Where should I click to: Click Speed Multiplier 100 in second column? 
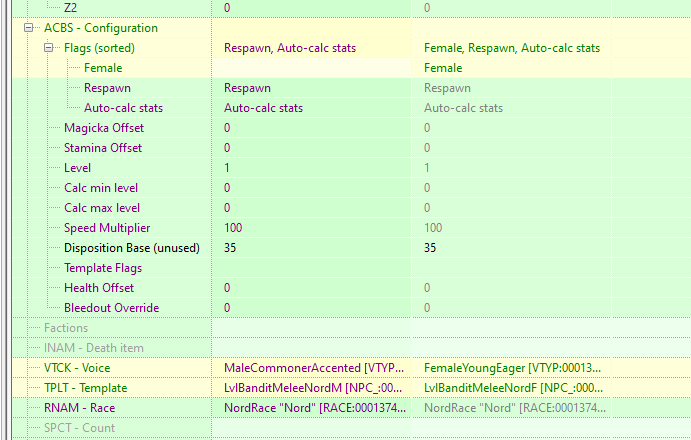coord(433,228)
